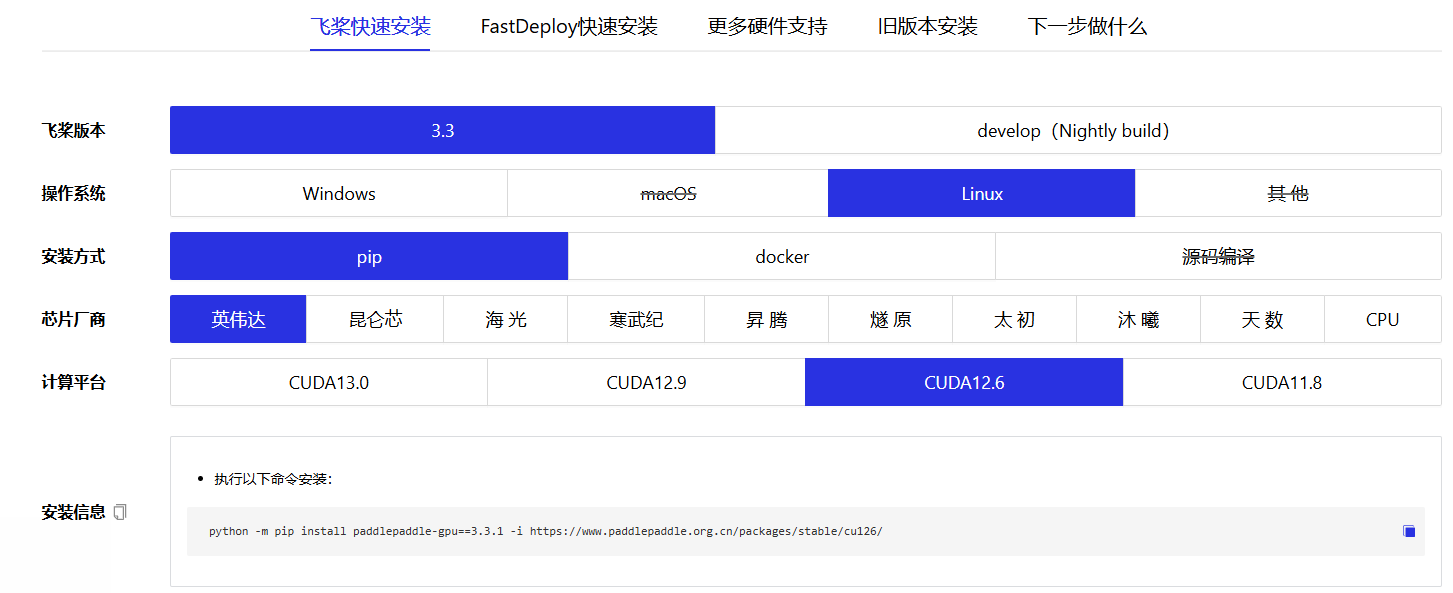The width and height of the screenshot is (1453, 593).
Task: Select 沐曦 chip vendor
Action: coord(1139,319)
